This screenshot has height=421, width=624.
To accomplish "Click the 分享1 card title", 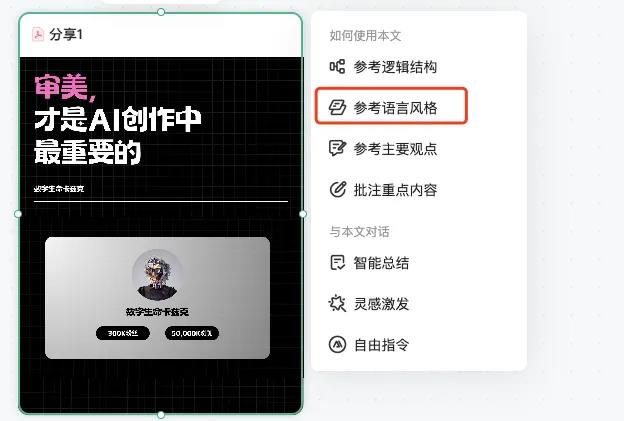I will pos(66,35).
